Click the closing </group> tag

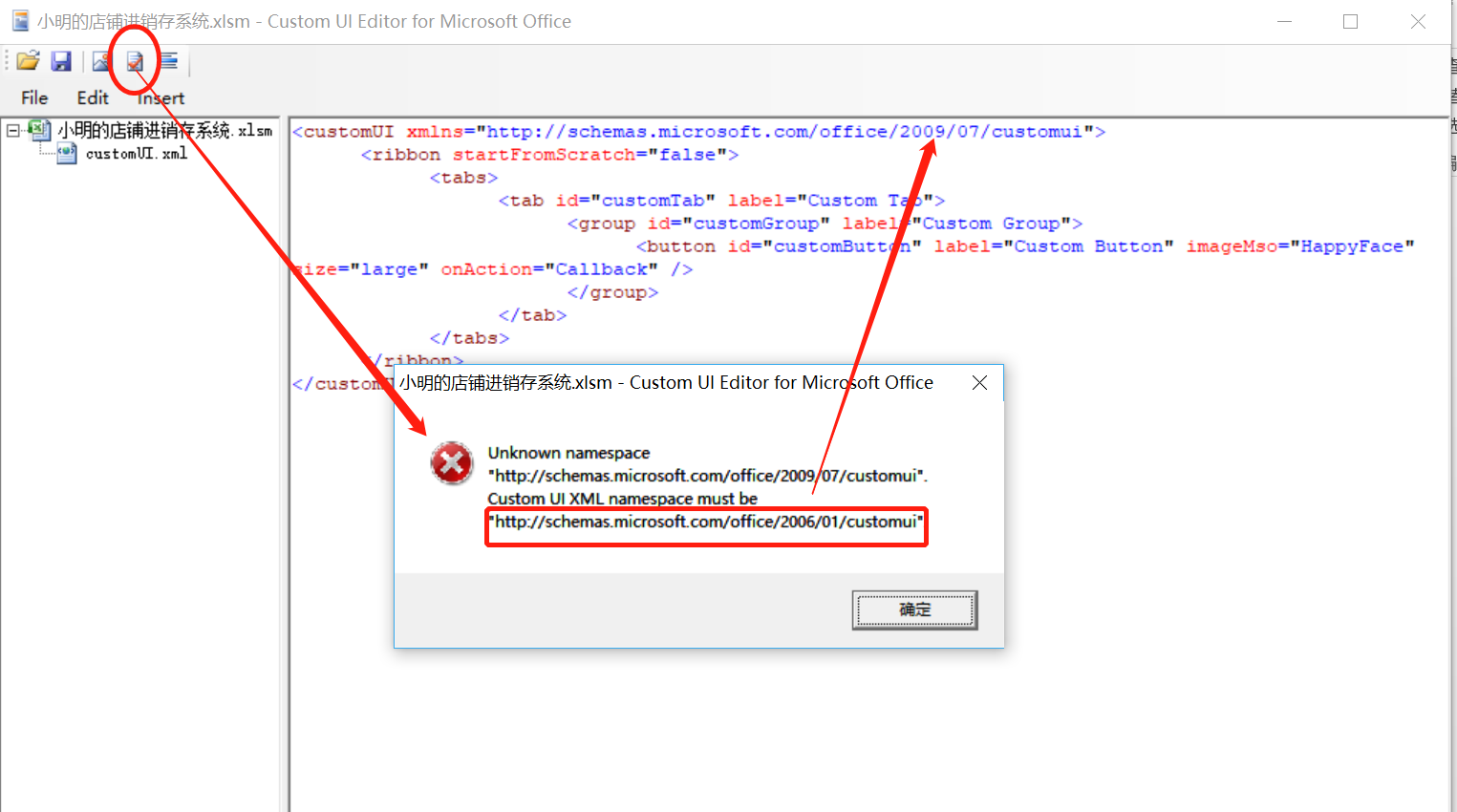coord(612,292)
